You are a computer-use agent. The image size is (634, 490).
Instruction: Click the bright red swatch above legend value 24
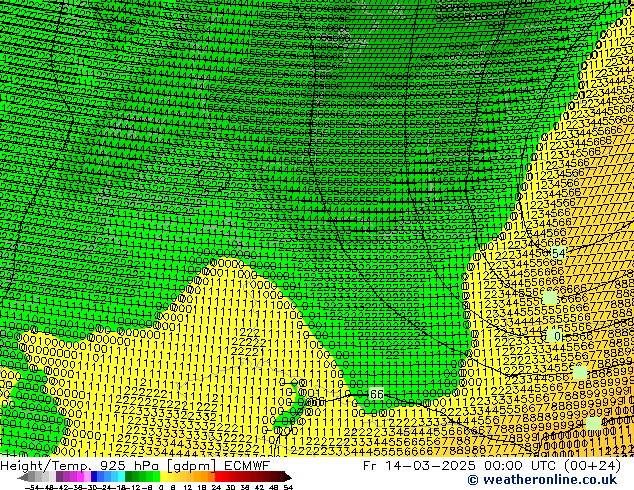218,477
